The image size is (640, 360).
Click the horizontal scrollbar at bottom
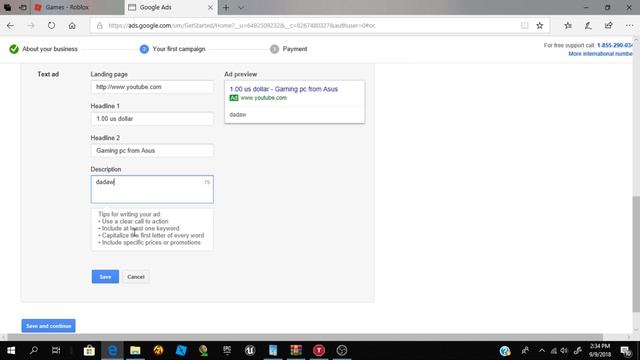point(304,337)
